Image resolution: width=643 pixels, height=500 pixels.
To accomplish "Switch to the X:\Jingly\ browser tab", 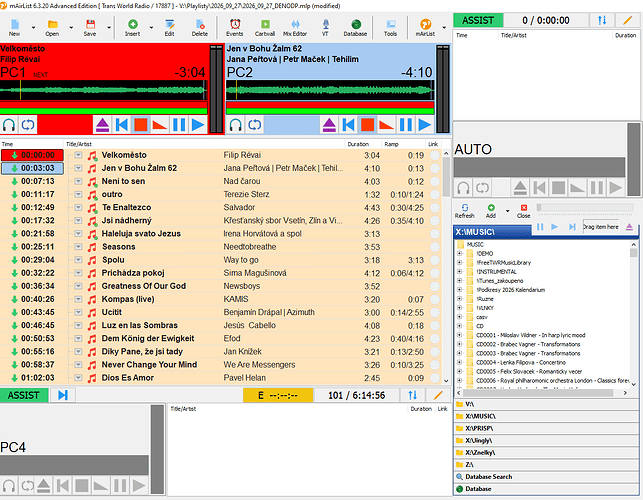I will point(546,441).
